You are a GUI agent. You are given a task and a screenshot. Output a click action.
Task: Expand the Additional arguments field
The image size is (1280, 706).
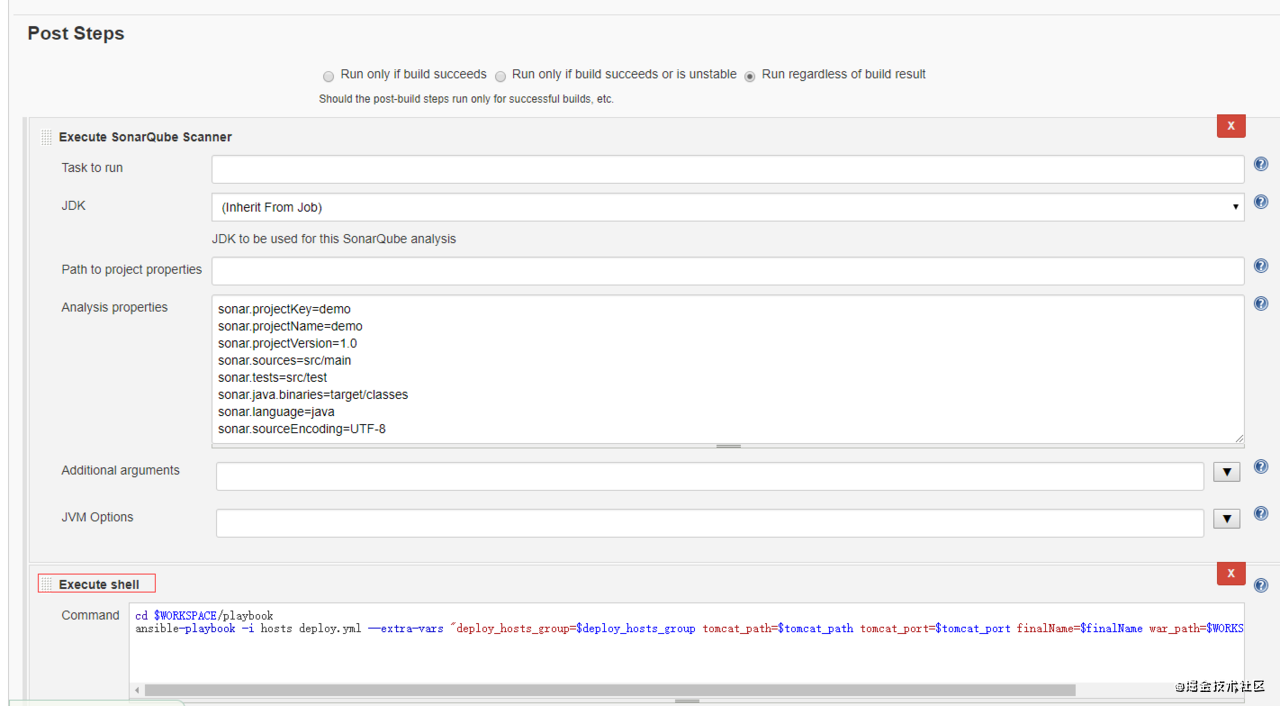click(1227, 472)
